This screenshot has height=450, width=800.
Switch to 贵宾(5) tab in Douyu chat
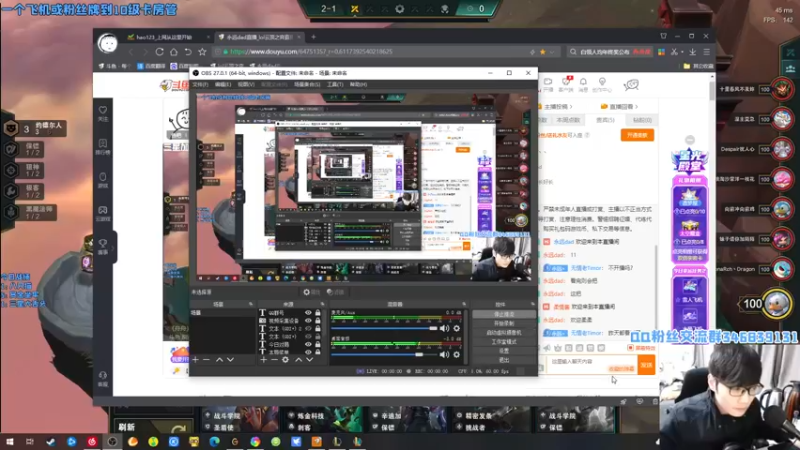coord(605,120)
